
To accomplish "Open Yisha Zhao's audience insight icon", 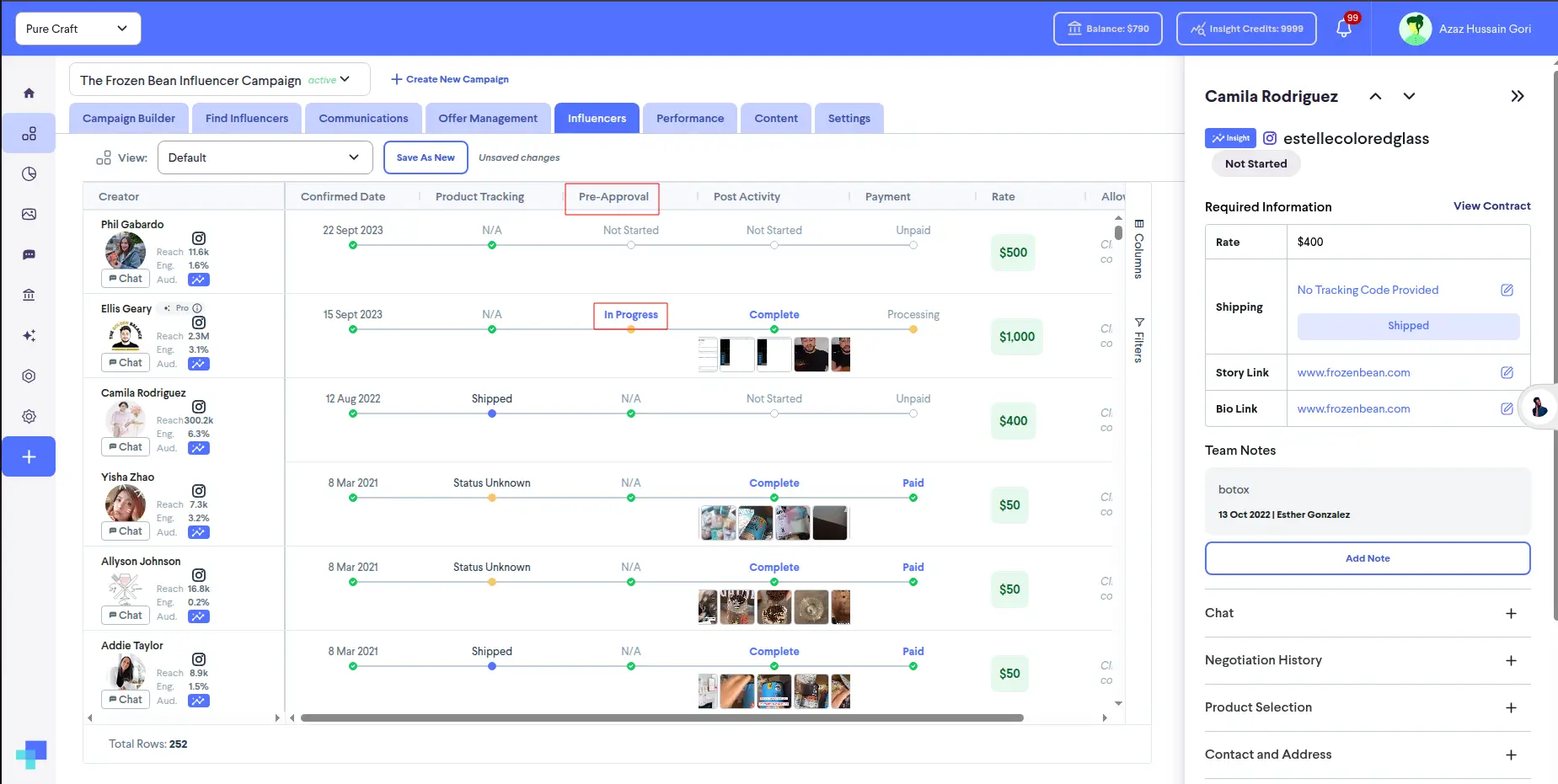I will [x=199, y=532].
